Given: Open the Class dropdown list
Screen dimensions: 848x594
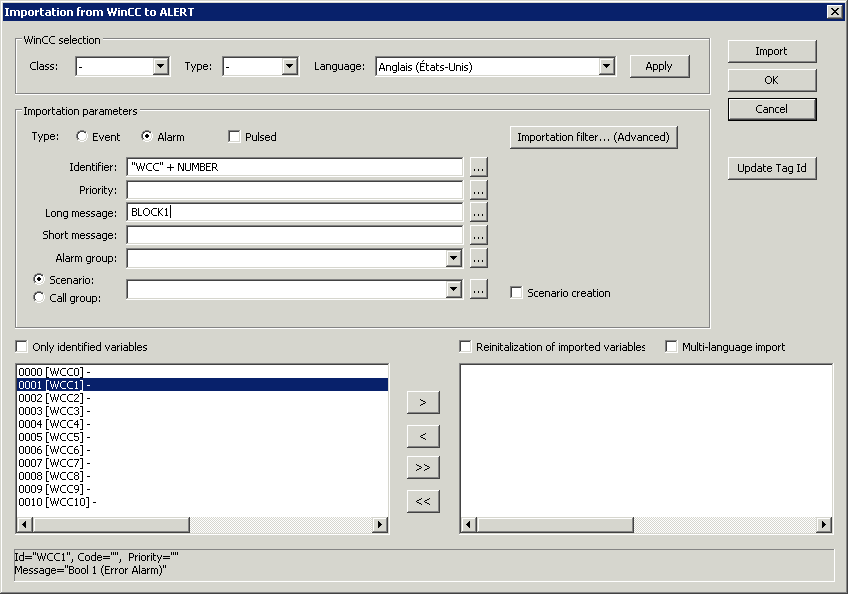Looking at the screenshot, I should (x=160, y=67).
